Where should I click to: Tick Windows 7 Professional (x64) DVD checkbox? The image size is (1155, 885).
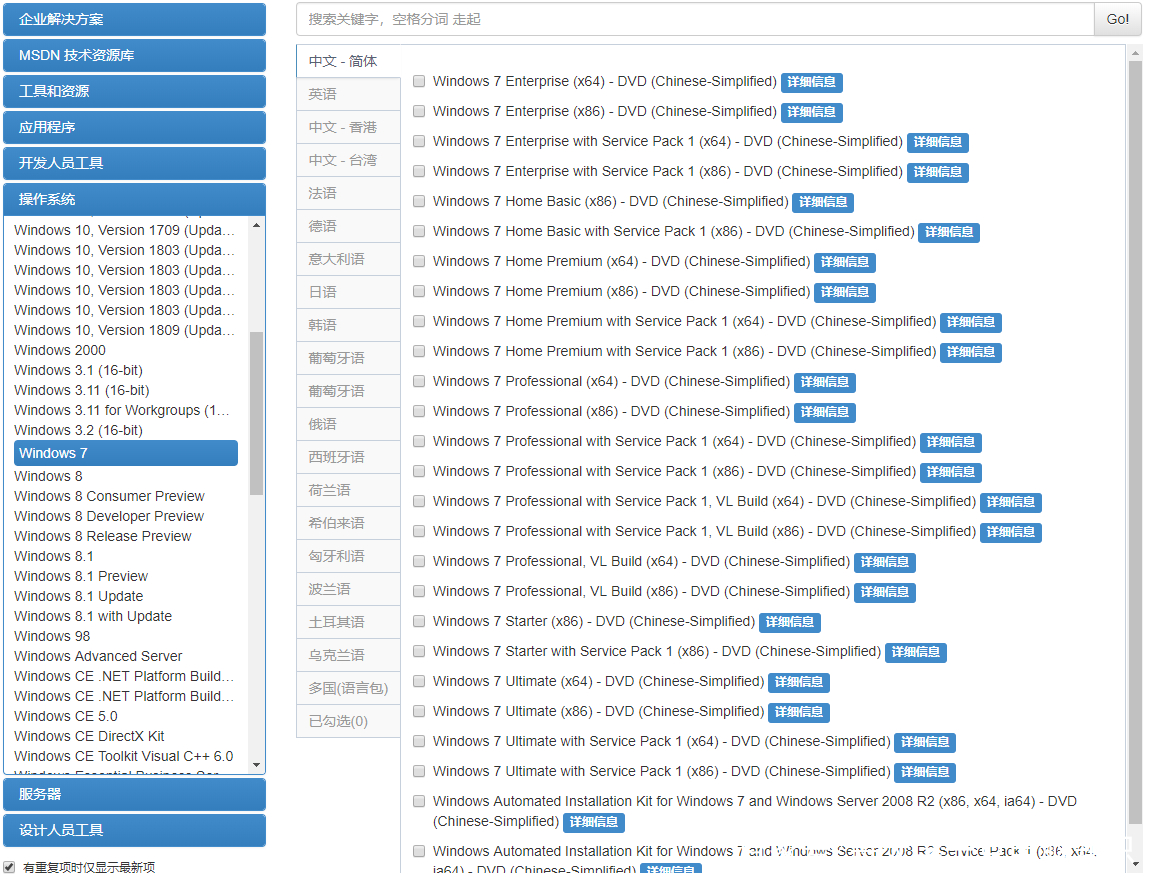419,381
